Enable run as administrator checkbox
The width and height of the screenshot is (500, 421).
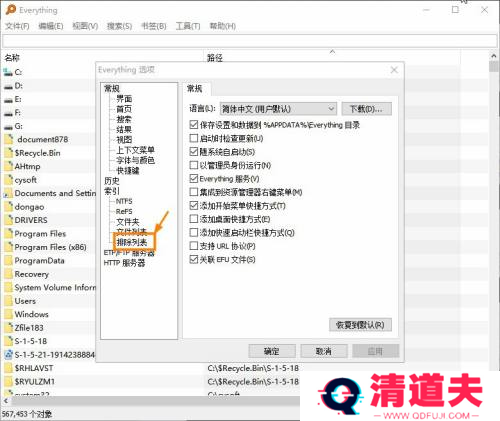click(x=194, y=165)
